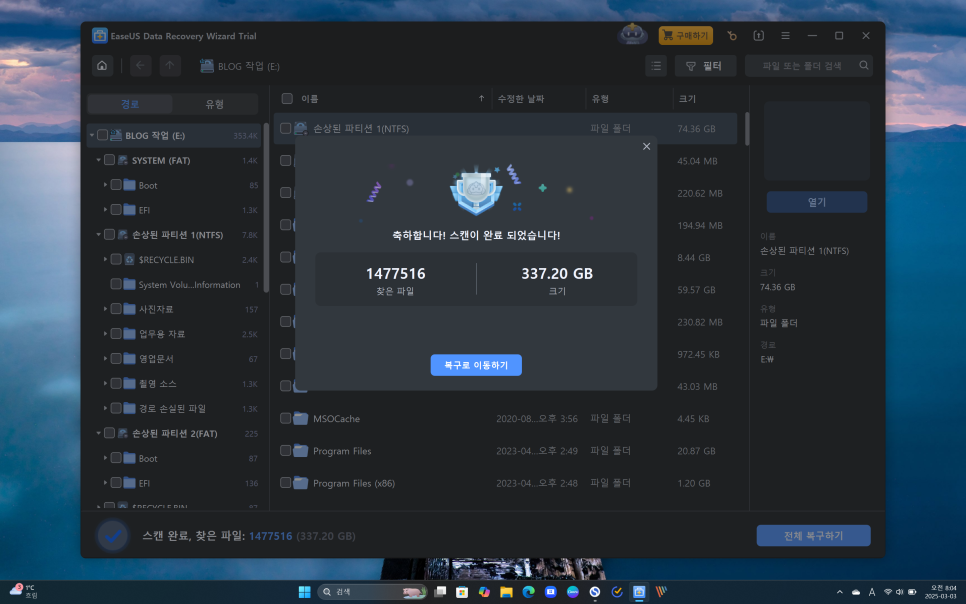Image resolution: width=966 pixels, height=604 pixels.
Task: Sort by 유형 column header in file list
Action: 600,99
